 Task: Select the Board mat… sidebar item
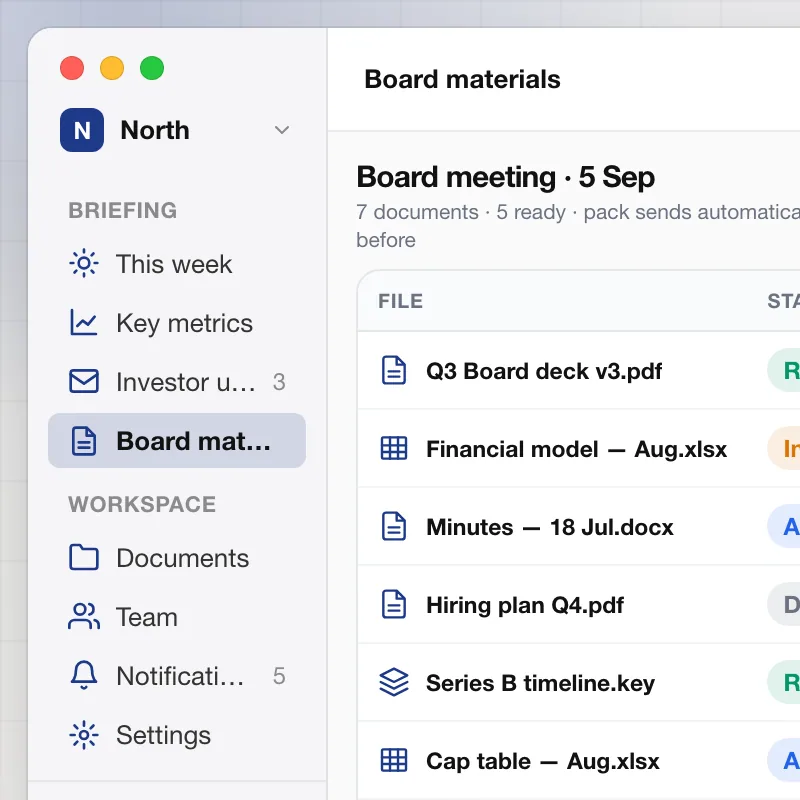(177, 441)
